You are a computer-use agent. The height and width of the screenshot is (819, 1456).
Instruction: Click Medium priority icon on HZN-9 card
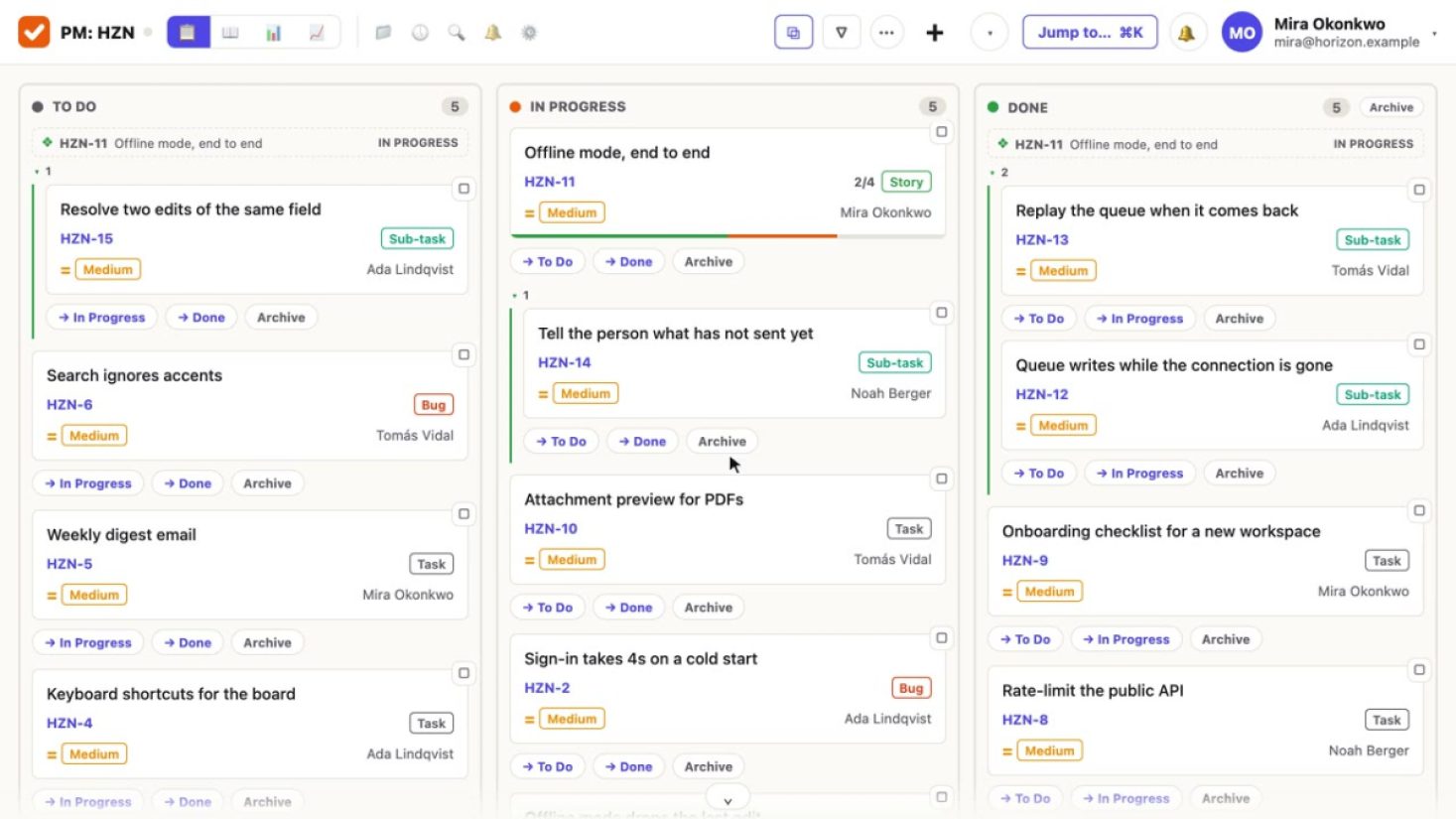coord(1007,592)
